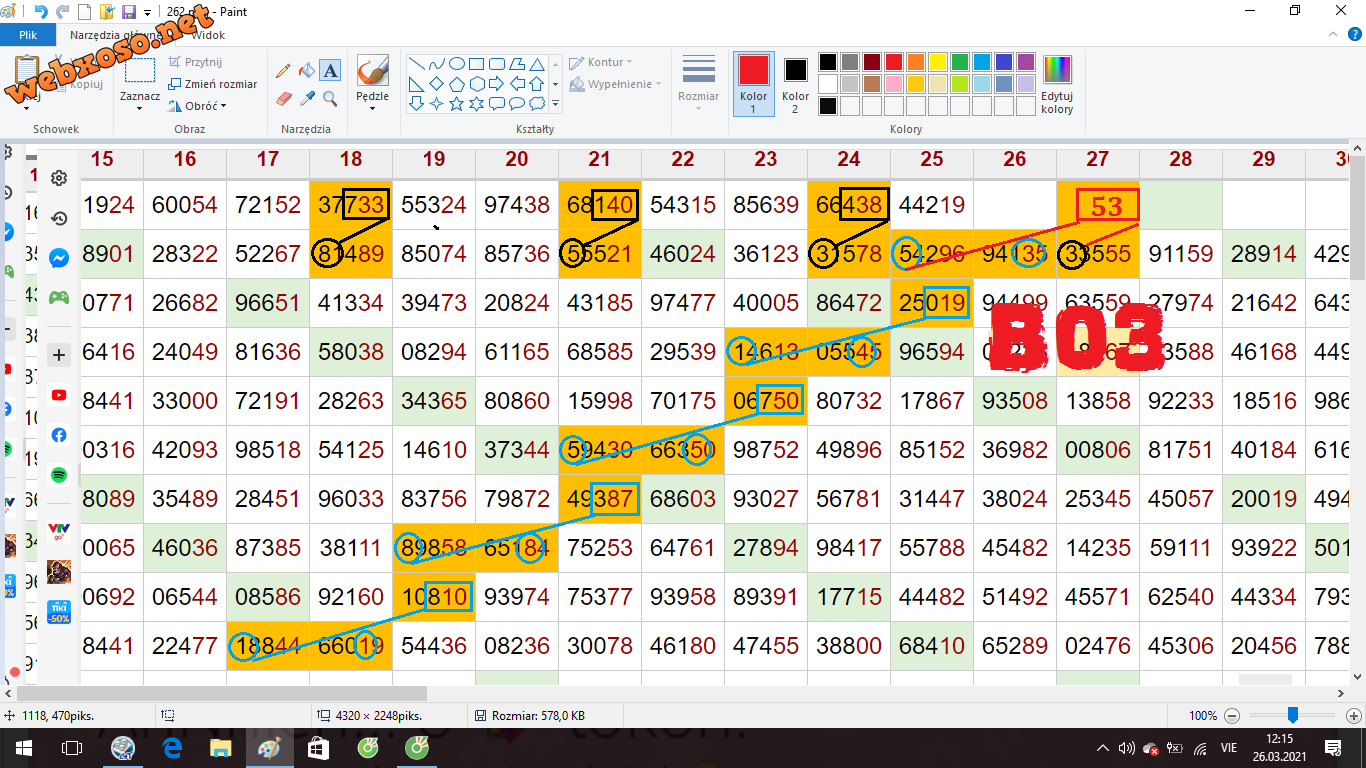Select the Cloud callout shape
Viewport: 1366px width, 768px height.
point(536,103)
